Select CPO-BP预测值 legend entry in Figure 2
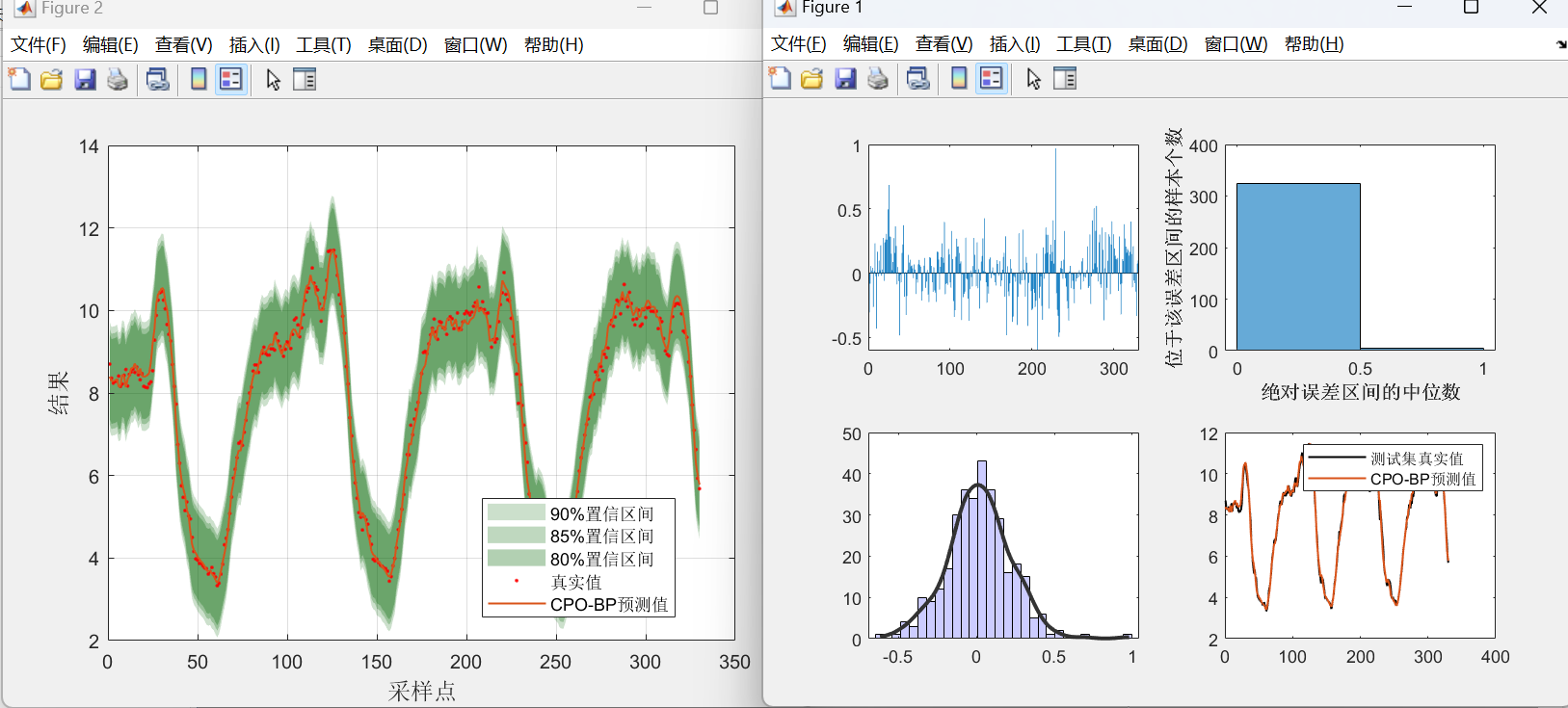The width and height of the screenshot is (1568, 708). [609, 605]
